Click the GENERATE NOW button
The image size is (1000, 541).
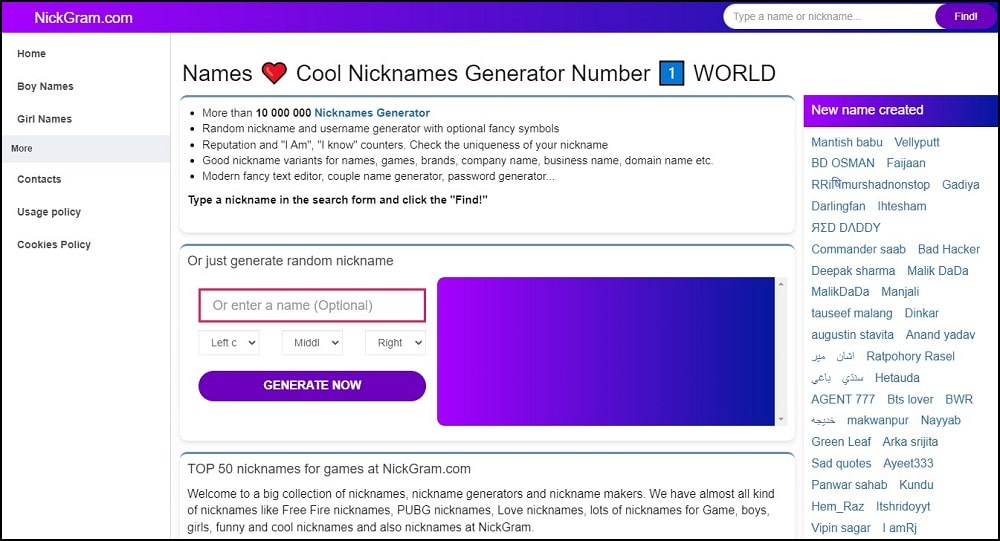[x=312, y=385]
